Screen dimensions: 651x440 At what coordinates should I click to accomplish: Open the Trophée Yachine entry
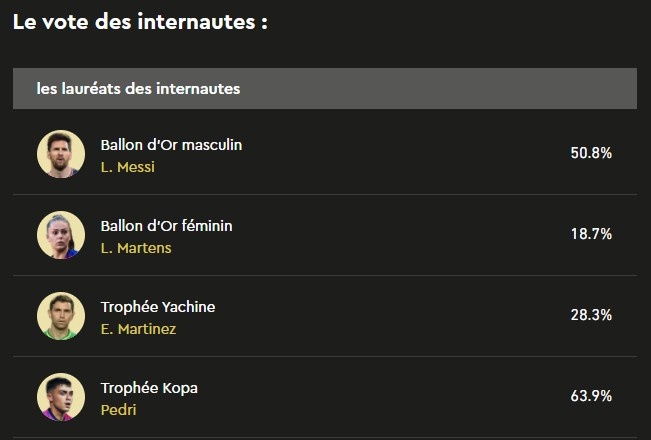[x=158, y=307]
